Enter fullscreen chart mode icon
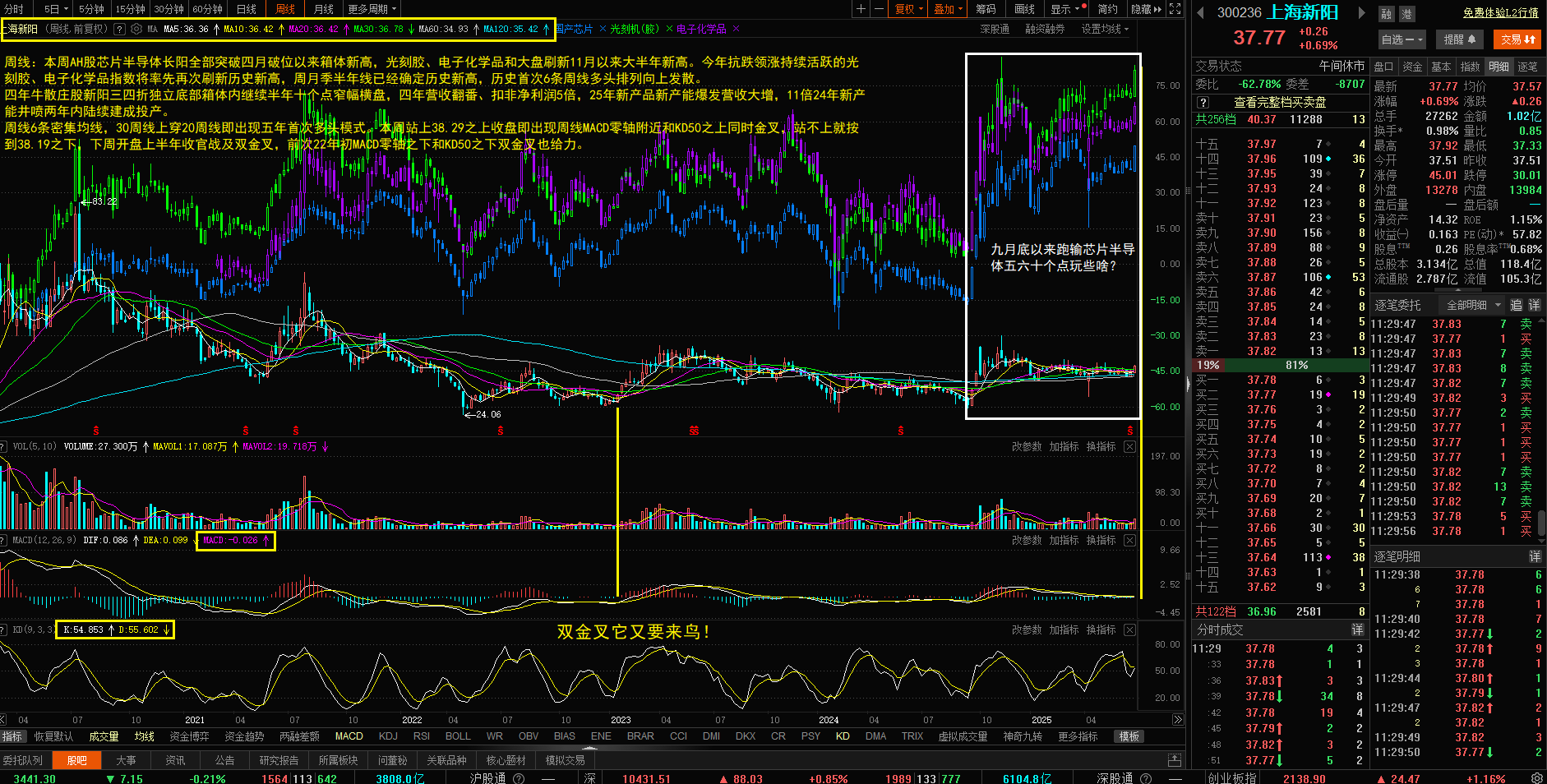Screen dimensions: 1547x784 pyautogui.click(x=1175, y=9)
